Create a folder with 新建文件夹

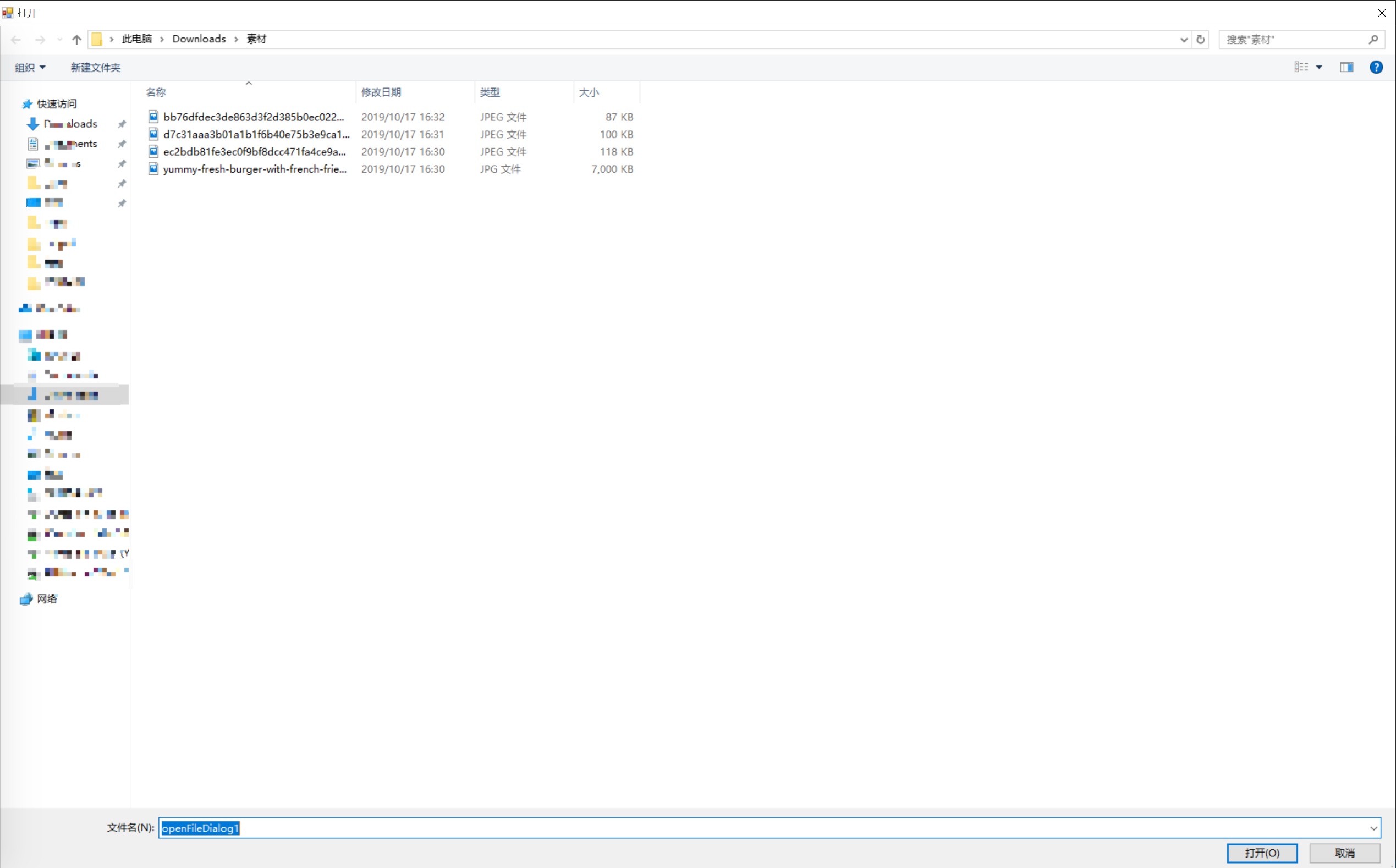[x=95, y=67]
